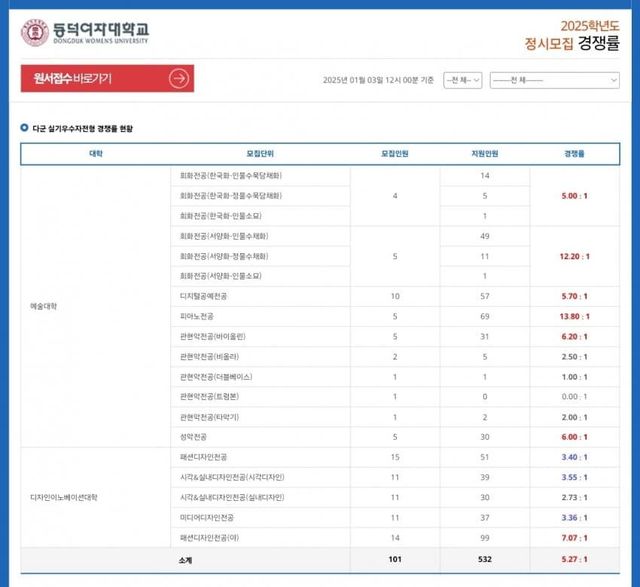Click the 모집단위 column header
The width and height of the screenshot is (640, 587).
(260, 154)
